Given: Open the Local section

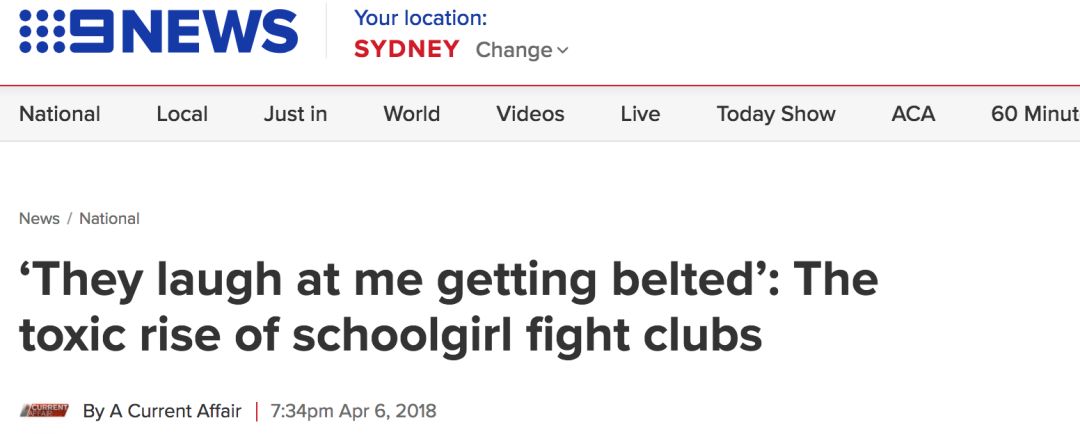Looking at the screenshot, I should [182, 114].
